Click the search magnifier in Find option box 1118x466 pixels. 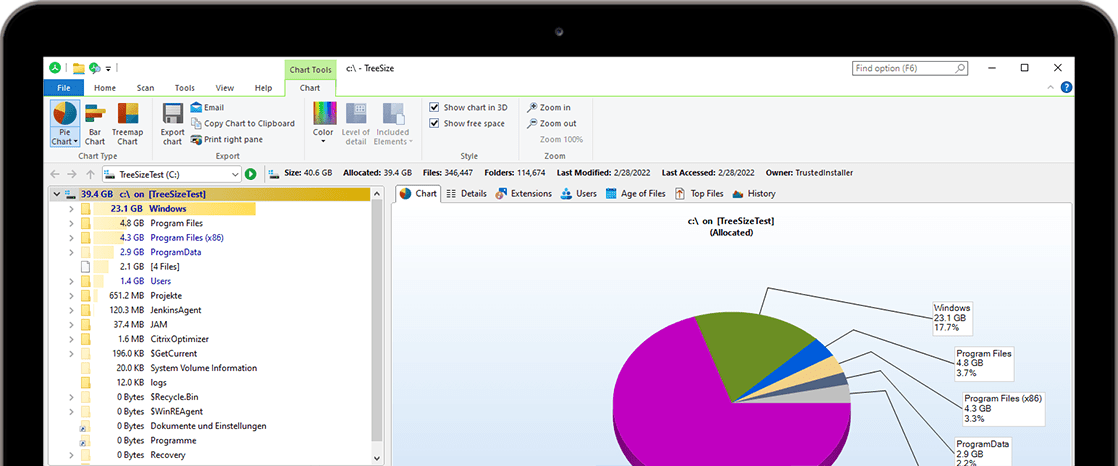(960, 68)
